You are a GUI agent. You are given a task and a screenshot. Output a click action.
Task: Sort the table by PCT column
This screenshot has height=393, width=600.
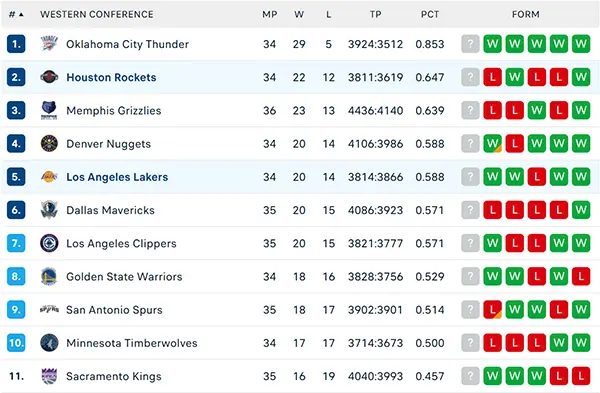tap(430, 15)
